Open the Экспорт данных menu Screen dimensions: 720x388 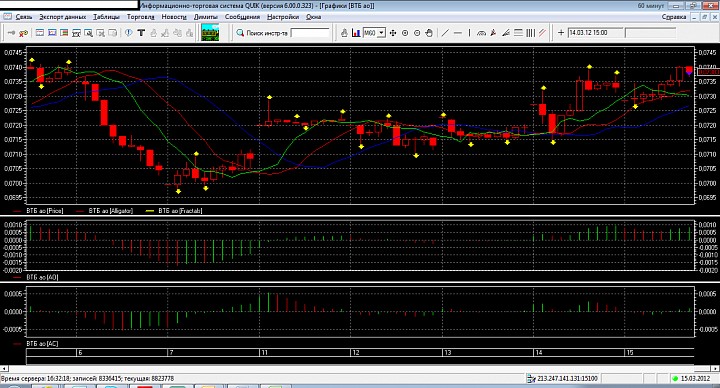[62, 17]
